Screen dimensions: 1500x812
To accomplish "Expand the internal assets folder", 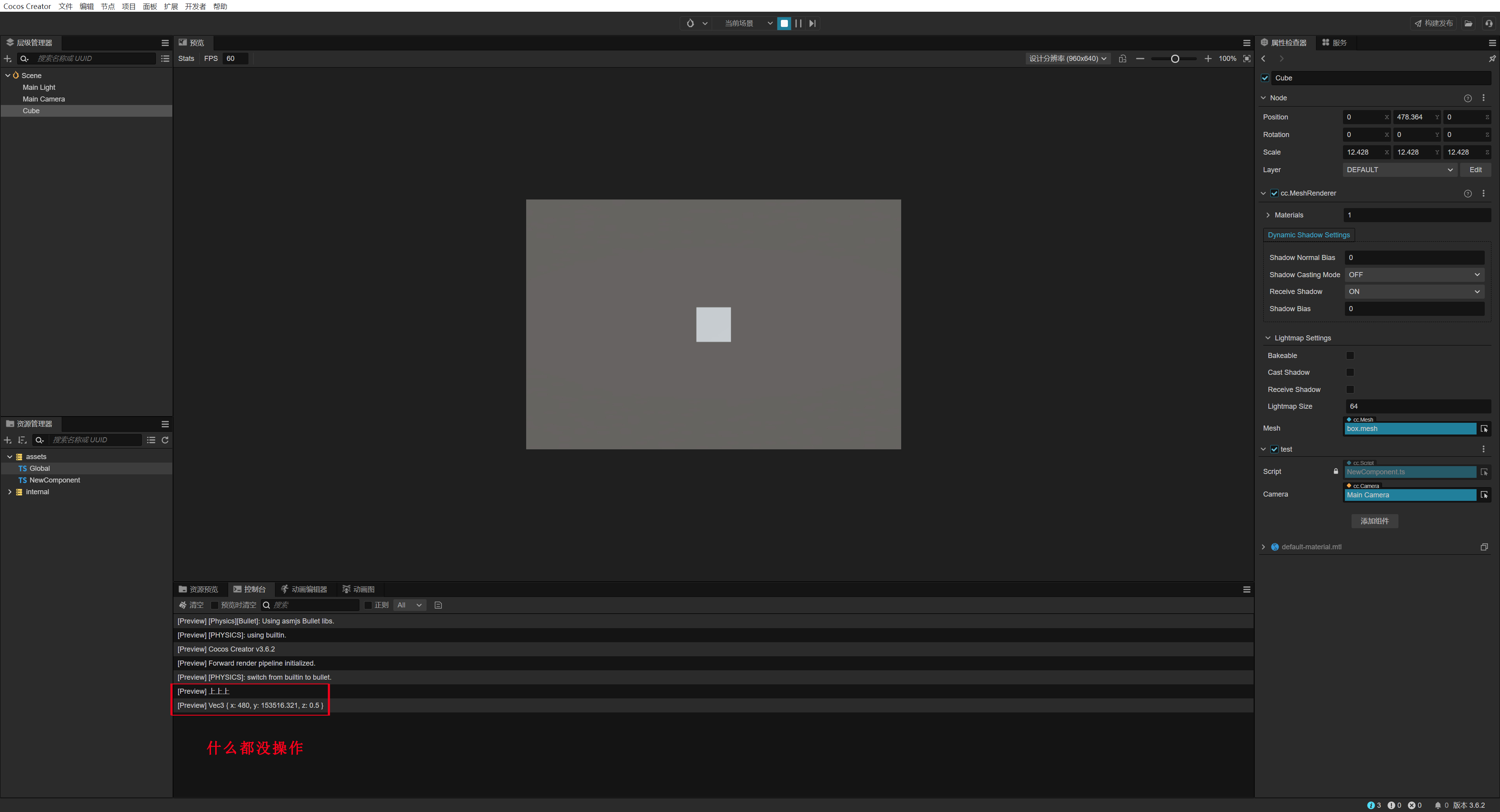I will 10,492.
